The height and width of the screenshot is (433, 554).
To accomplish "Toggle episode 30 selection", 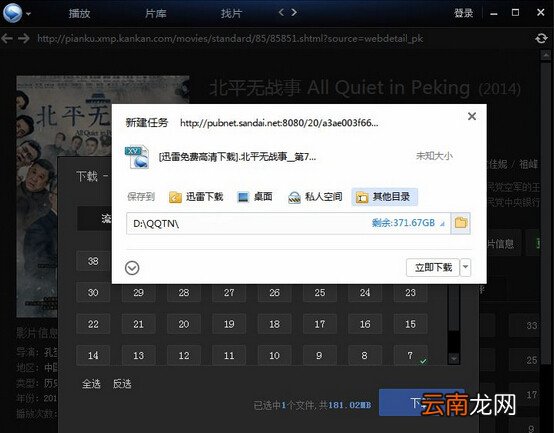I will 93,292.
